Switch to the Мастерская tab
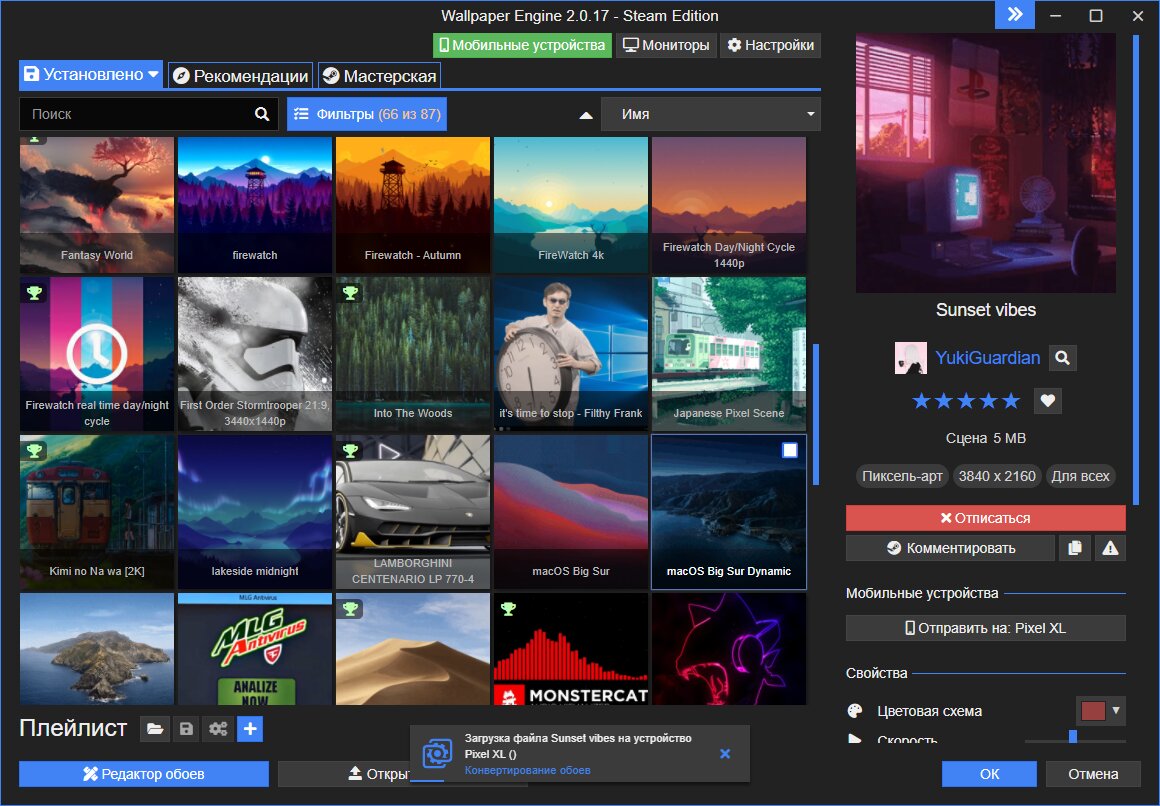 click(380, 76)
